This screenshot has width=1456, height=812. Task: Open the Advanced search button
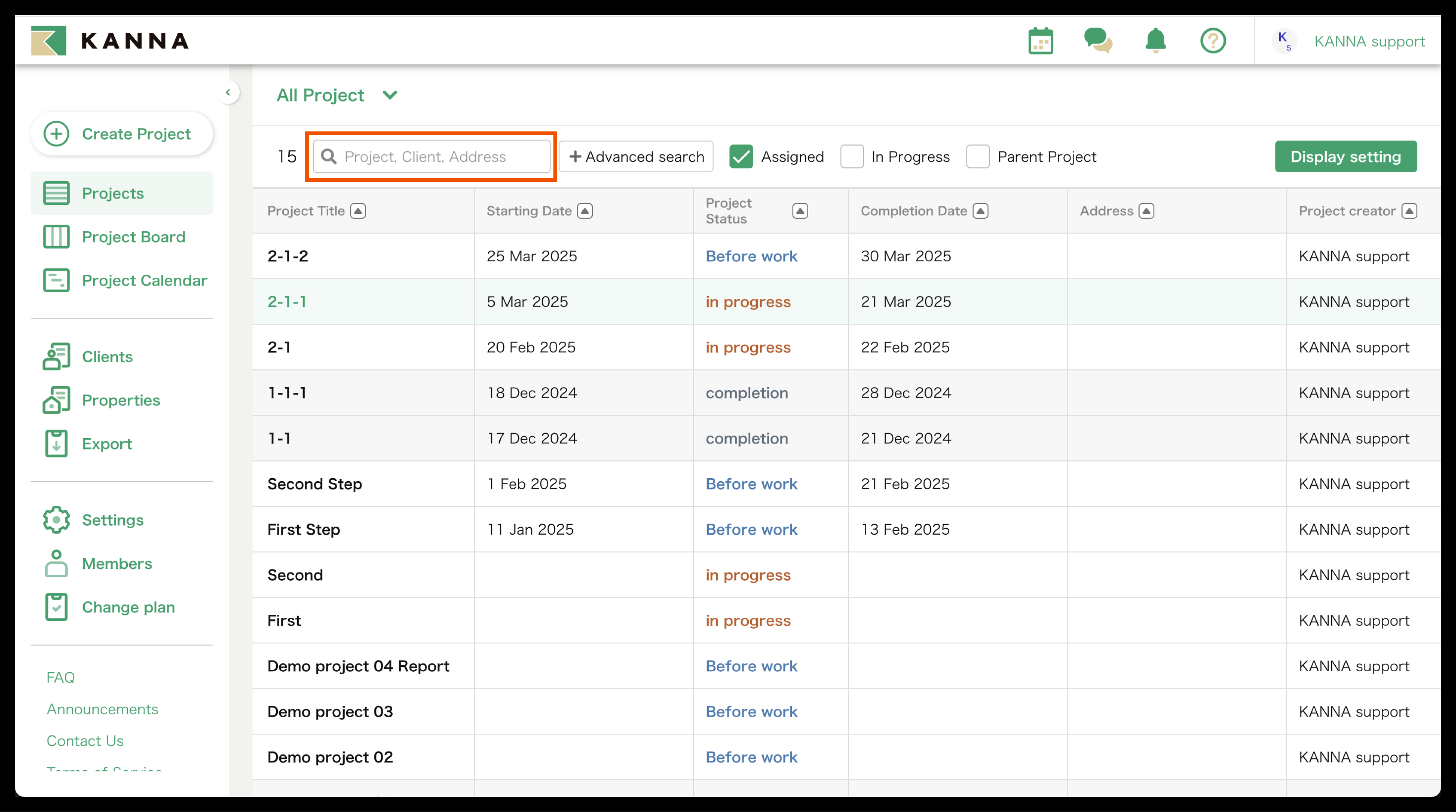click(x=636, y=157)
